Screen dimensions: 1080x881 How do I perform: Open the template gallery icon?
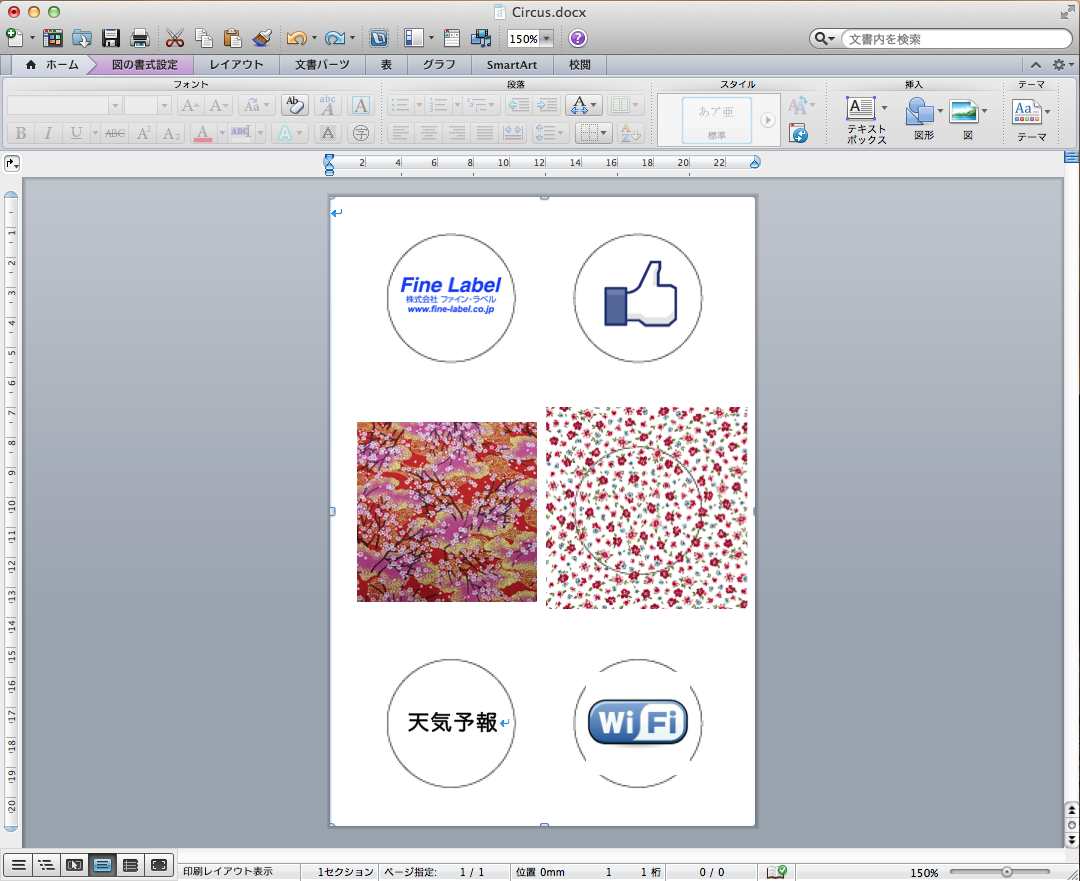(52, 38)
